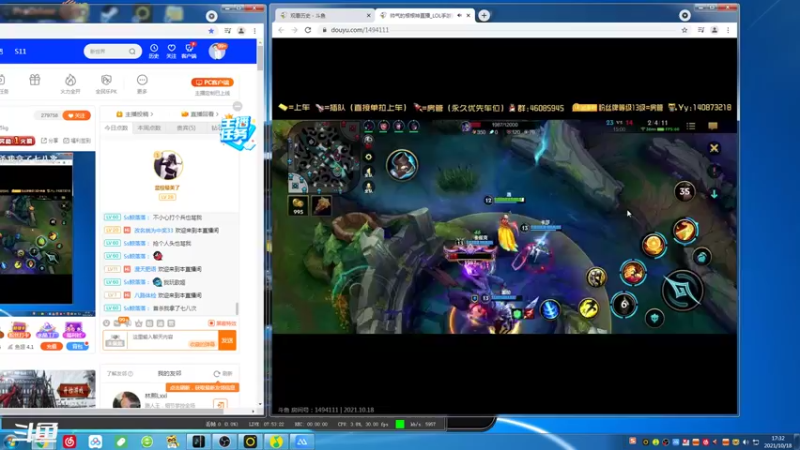This screenshot has width=800, height=450.
Task: Click the last chat message ending in 七八次
Action: pyautogui.click(x=174, y=308)
